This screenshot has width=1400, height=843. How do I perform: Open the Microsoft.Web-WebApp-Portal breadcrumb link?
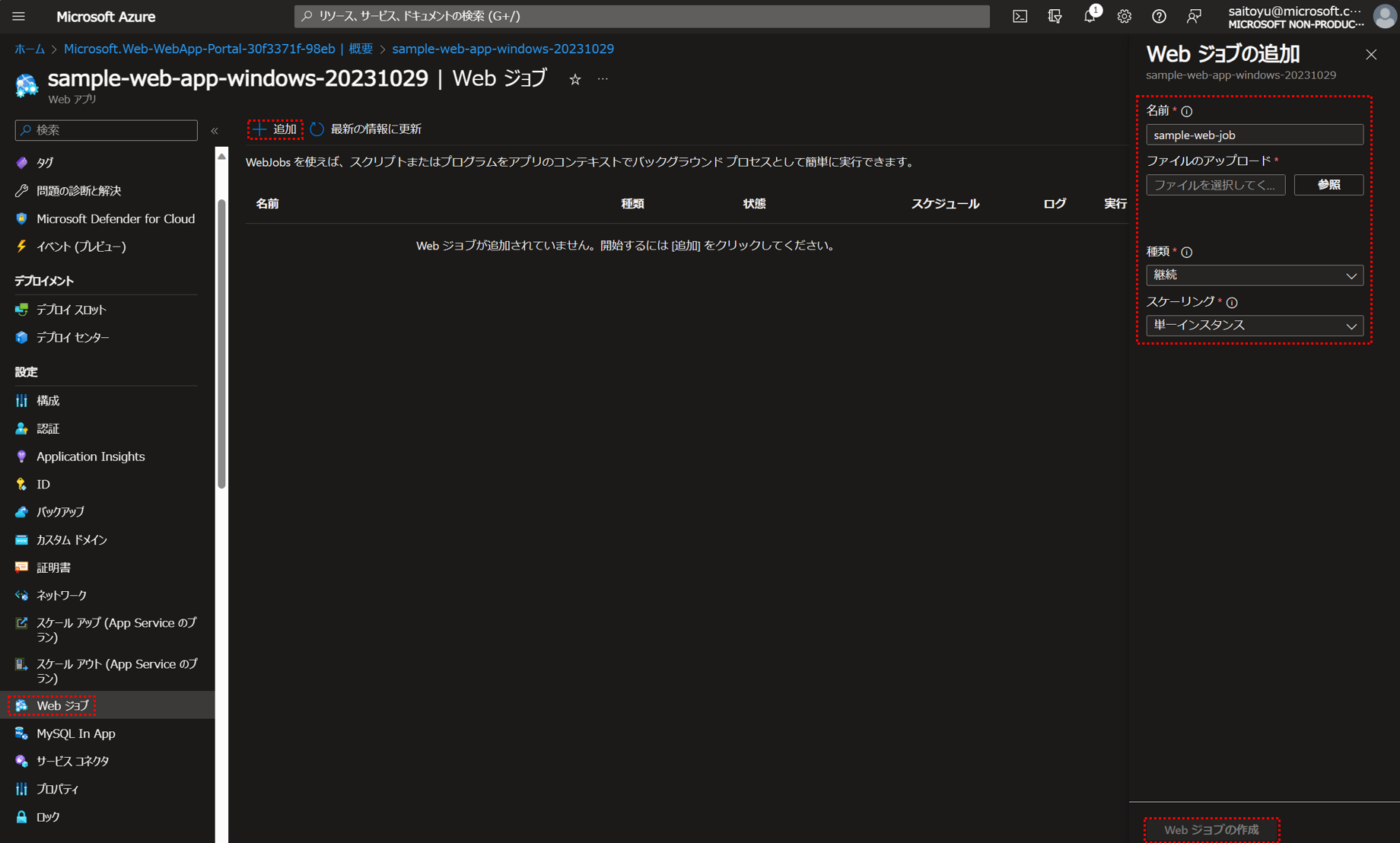click(218, 49)
